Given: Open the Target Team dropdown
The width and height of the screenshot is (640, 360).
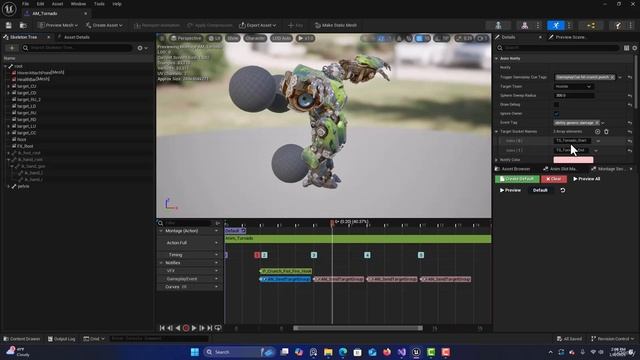Looking at the screenshot, I should pyautogui.click(x=573, y=87).
